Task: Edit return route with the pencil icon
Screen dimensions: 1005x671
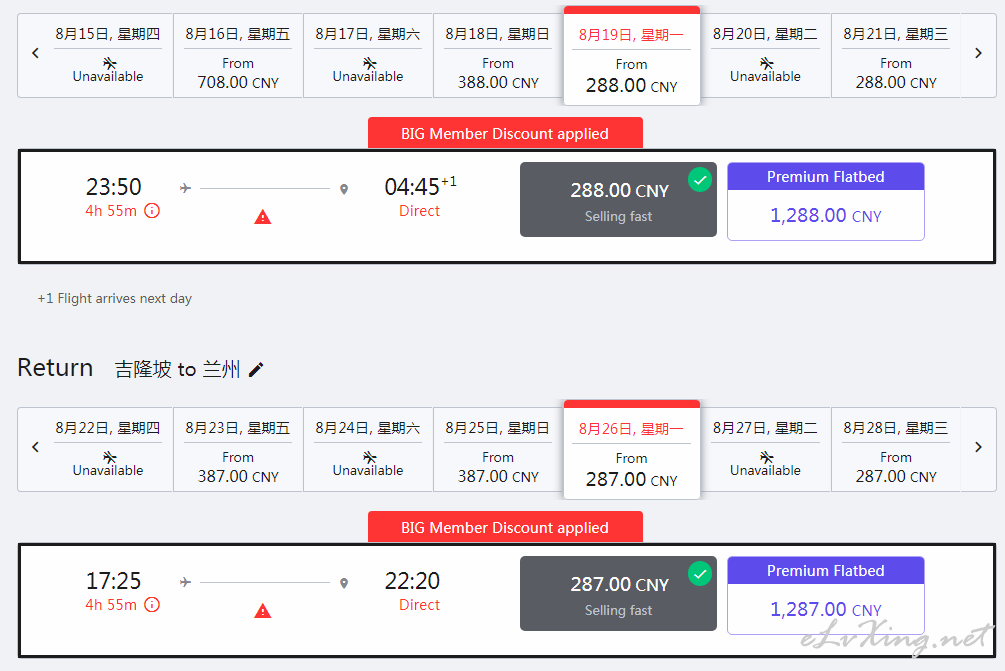Action: point(256,370)
